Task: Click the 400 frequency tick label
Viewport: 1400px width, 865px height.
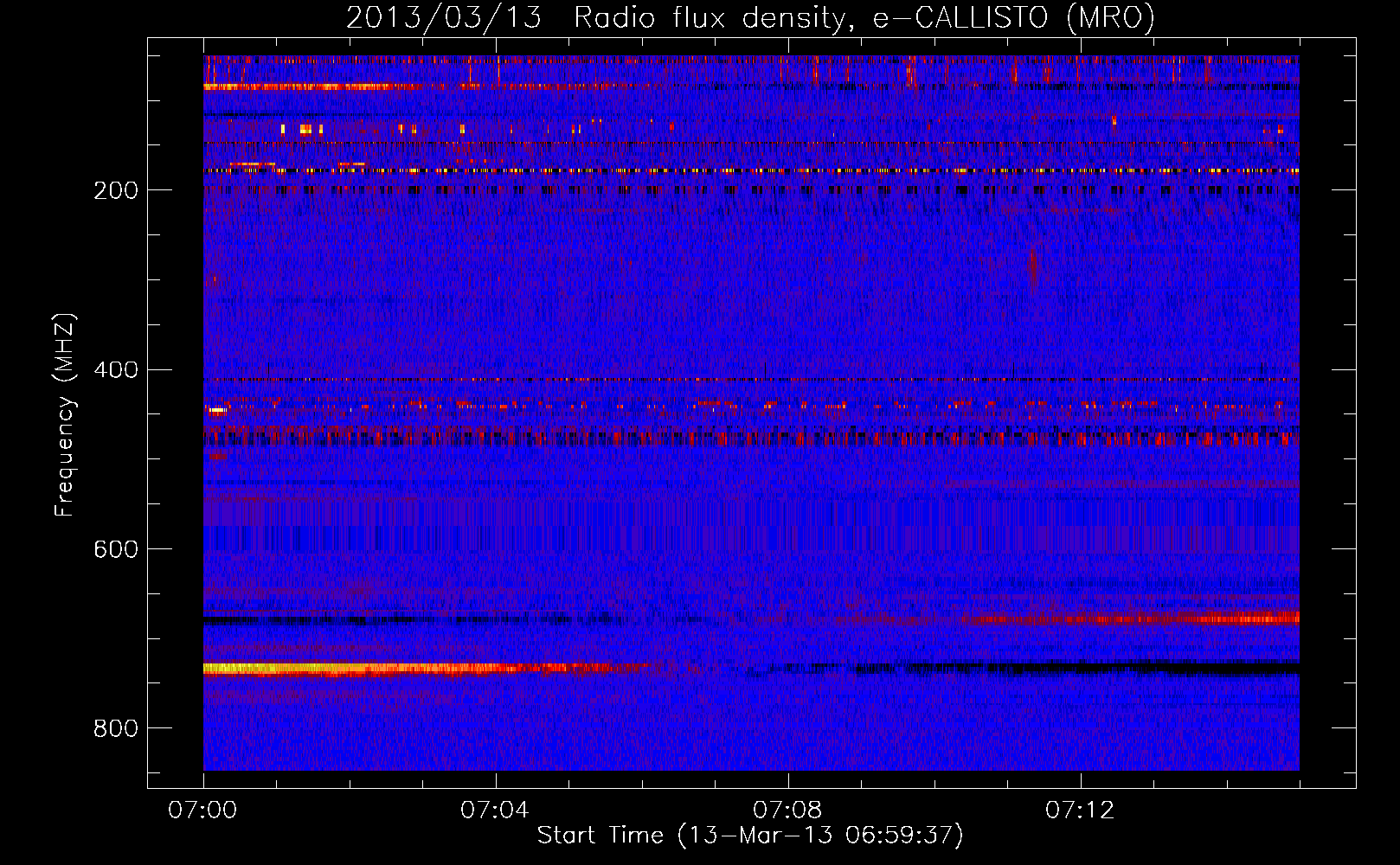Action: [116, 370]
